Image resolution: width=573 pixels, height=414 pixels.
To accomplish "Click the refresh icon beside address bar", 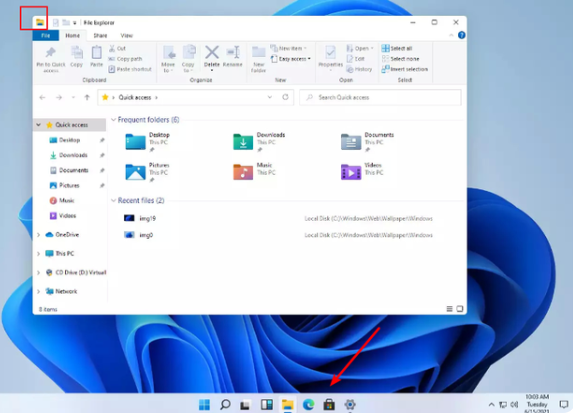I will click(285, 97).
